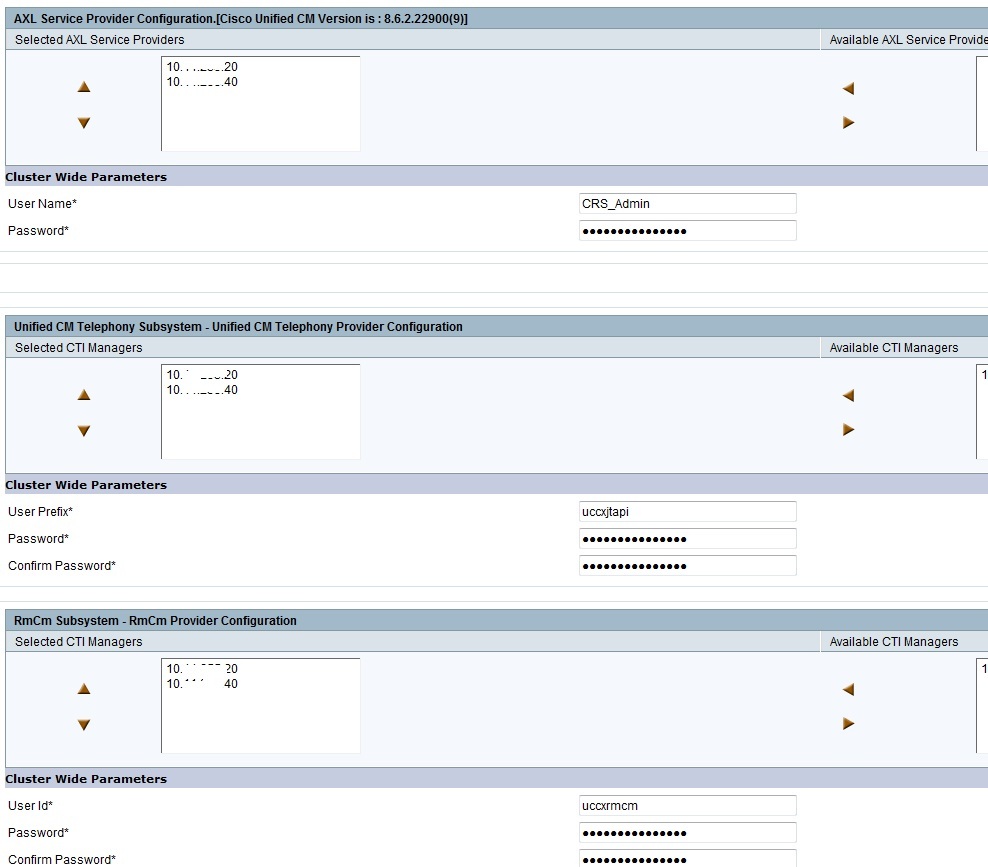
Task: Click up arrow in Unified CM Telephony CTI Managers
Action: coord(83,394)
